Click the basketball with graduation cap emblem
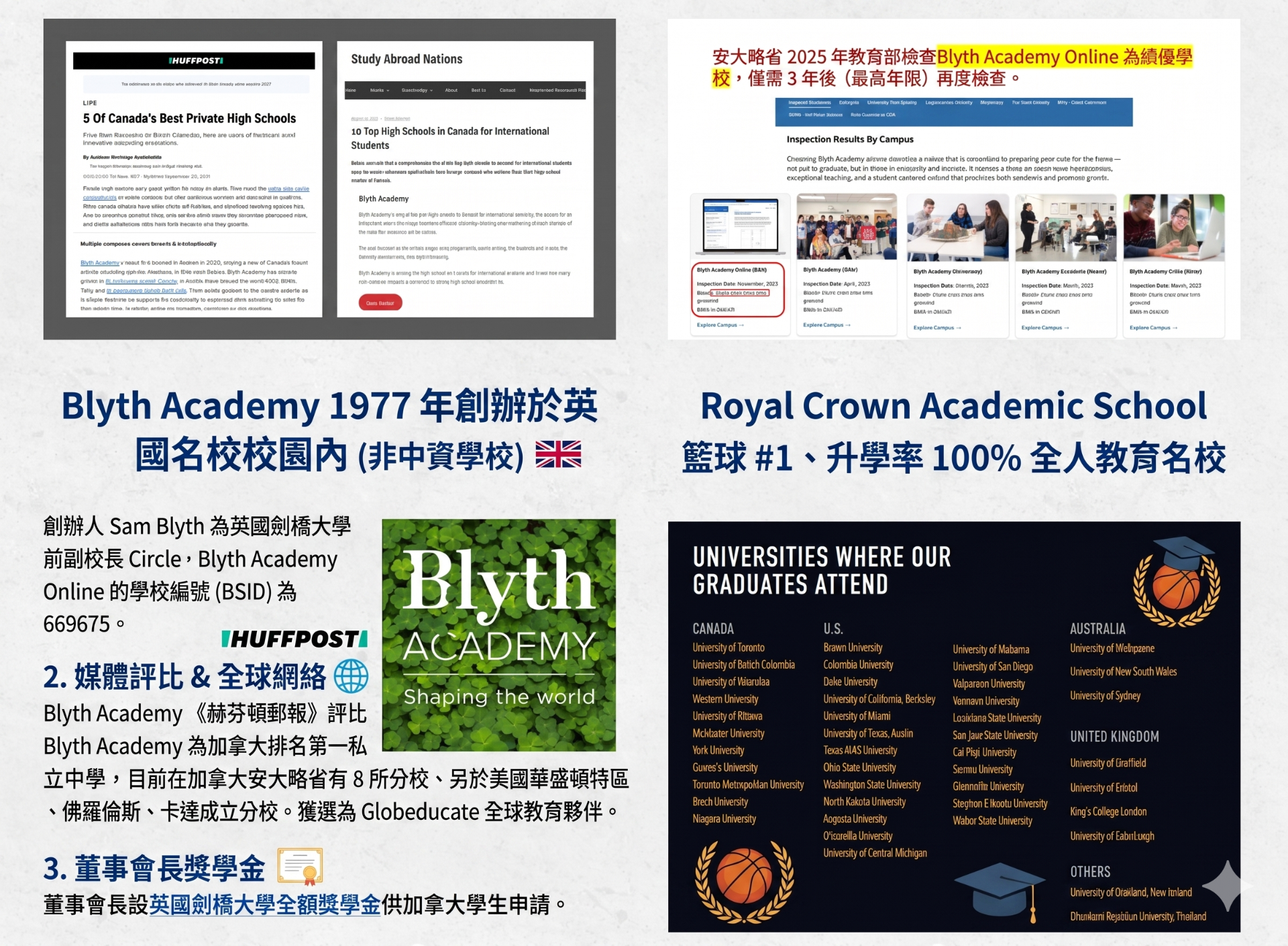 point(1177,582)
